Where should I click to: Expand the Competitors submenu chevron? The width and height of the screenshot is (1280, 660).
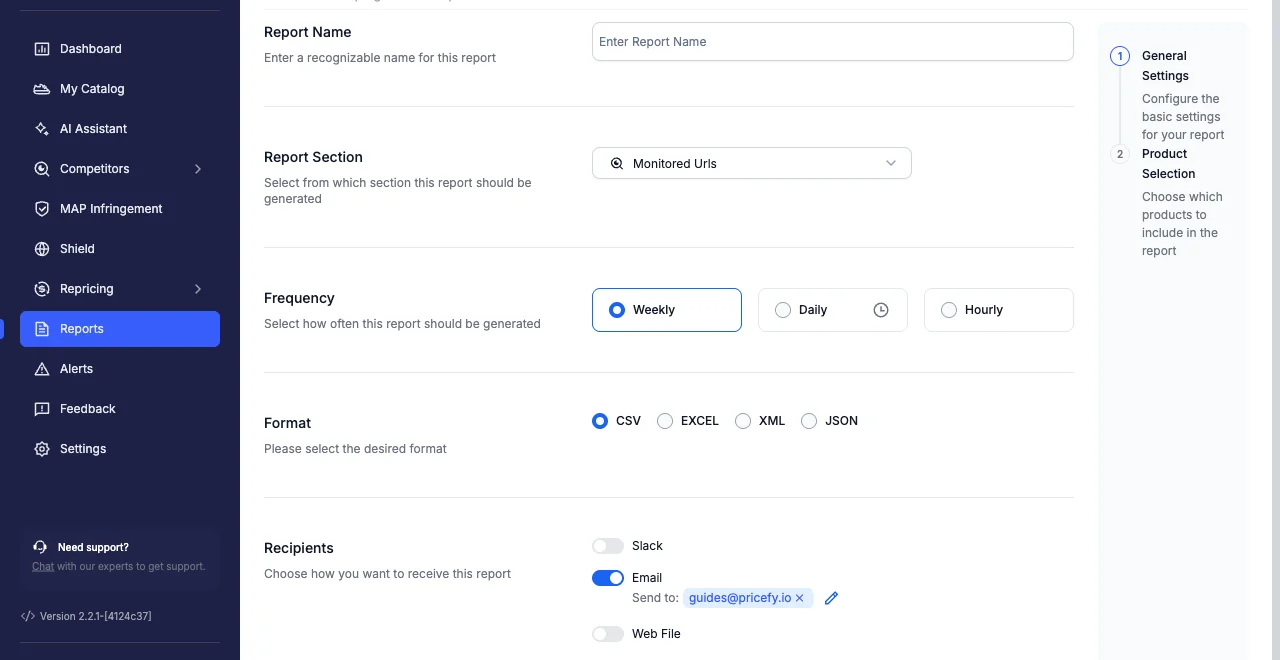tap(198, 169)
